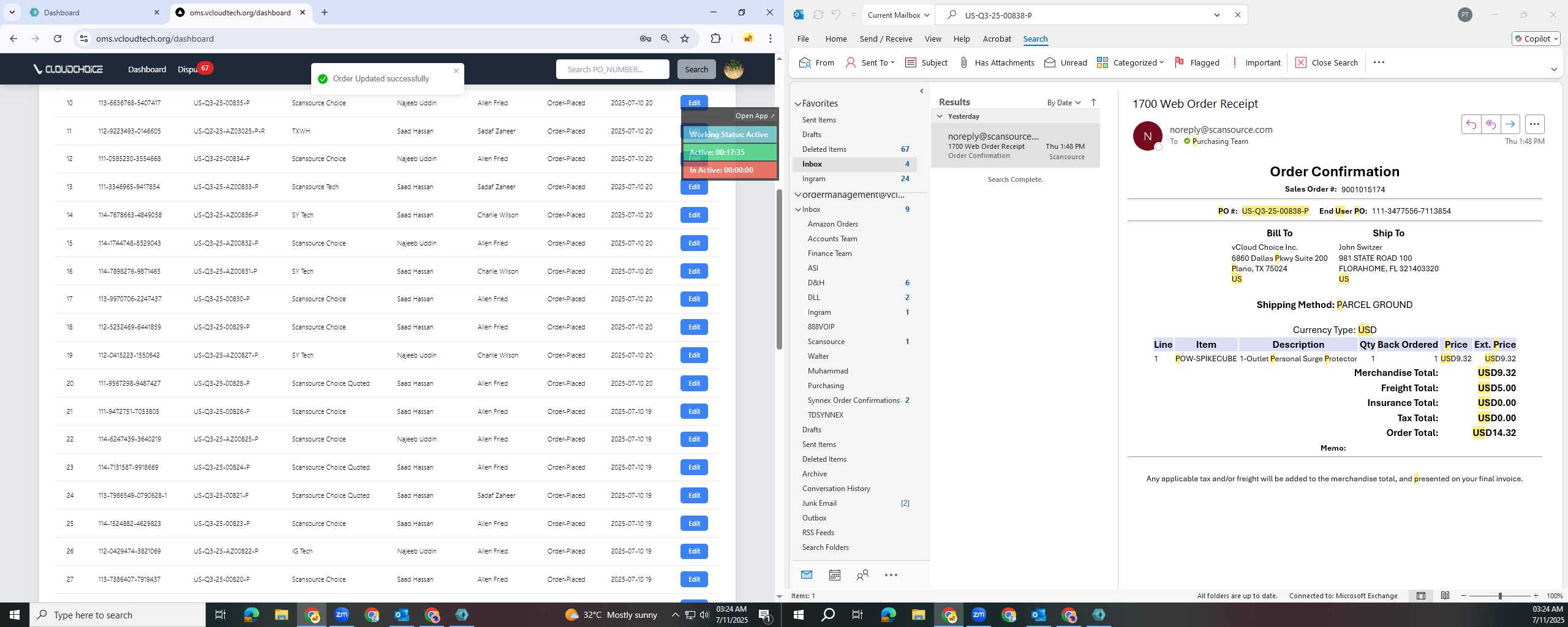Screen dimensions: 1568x627
Task: Click Working Status Active bar
Action: coord(729,134)
